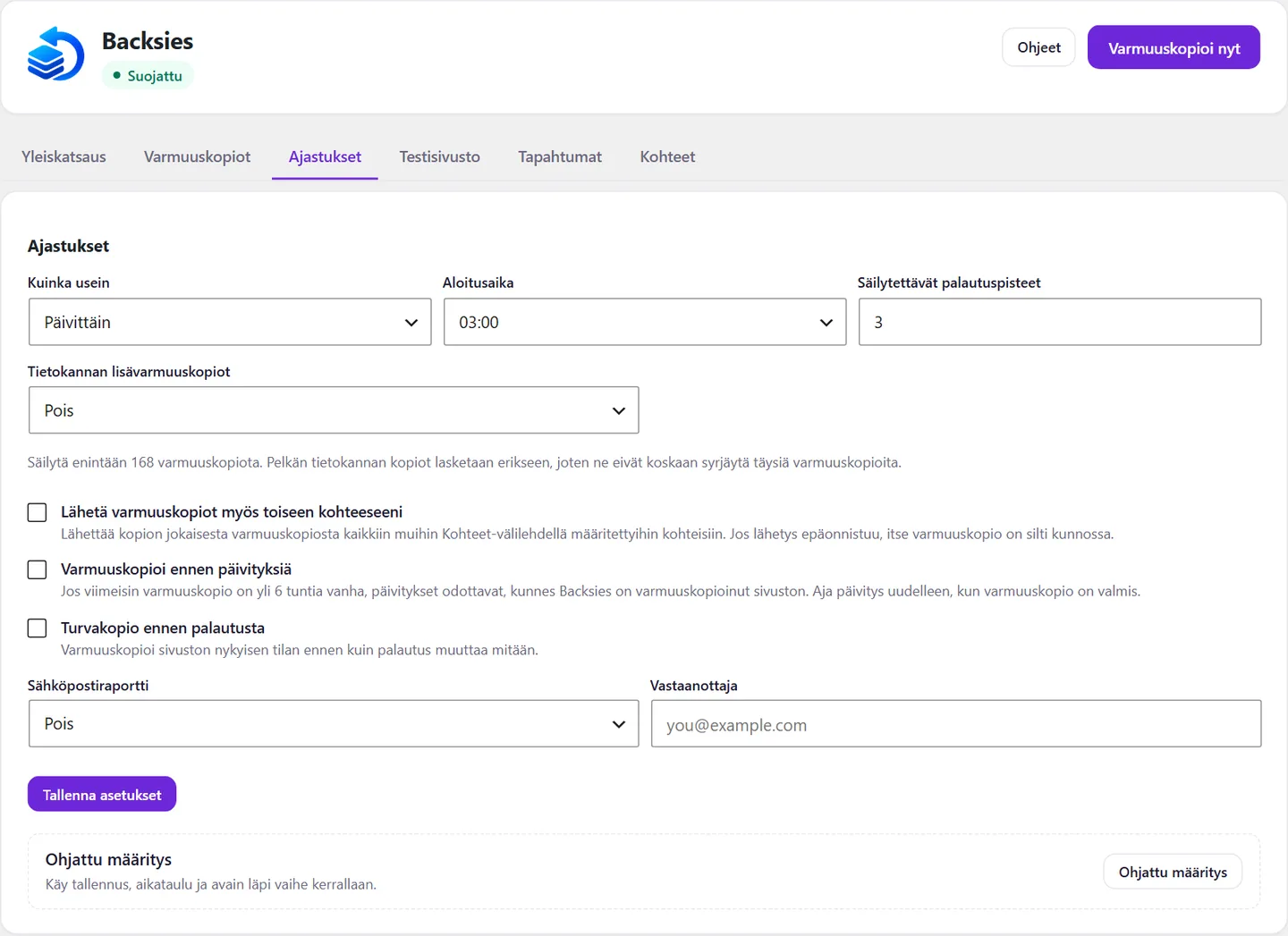The image size is (1288, 936).
Task: Check the 'Varmuuskopioi ennen päivityksiä' box
Action: click(x=37, y=569)
